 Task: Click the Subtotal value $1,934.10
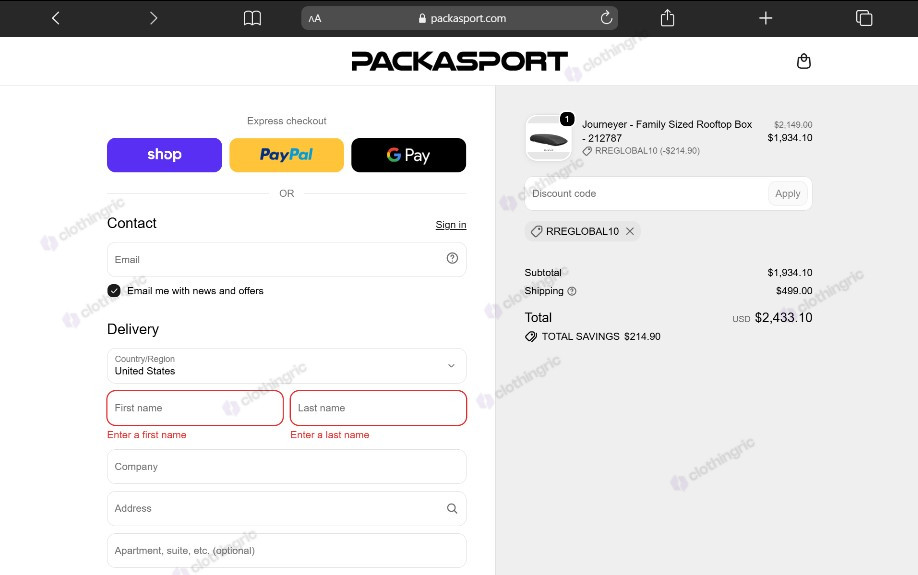click(x=790, y=273)
